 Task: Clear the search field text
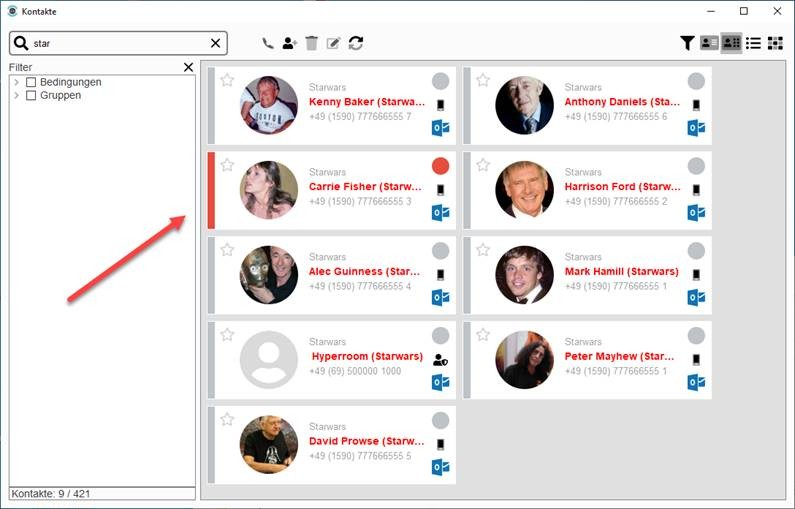[215, 44]
